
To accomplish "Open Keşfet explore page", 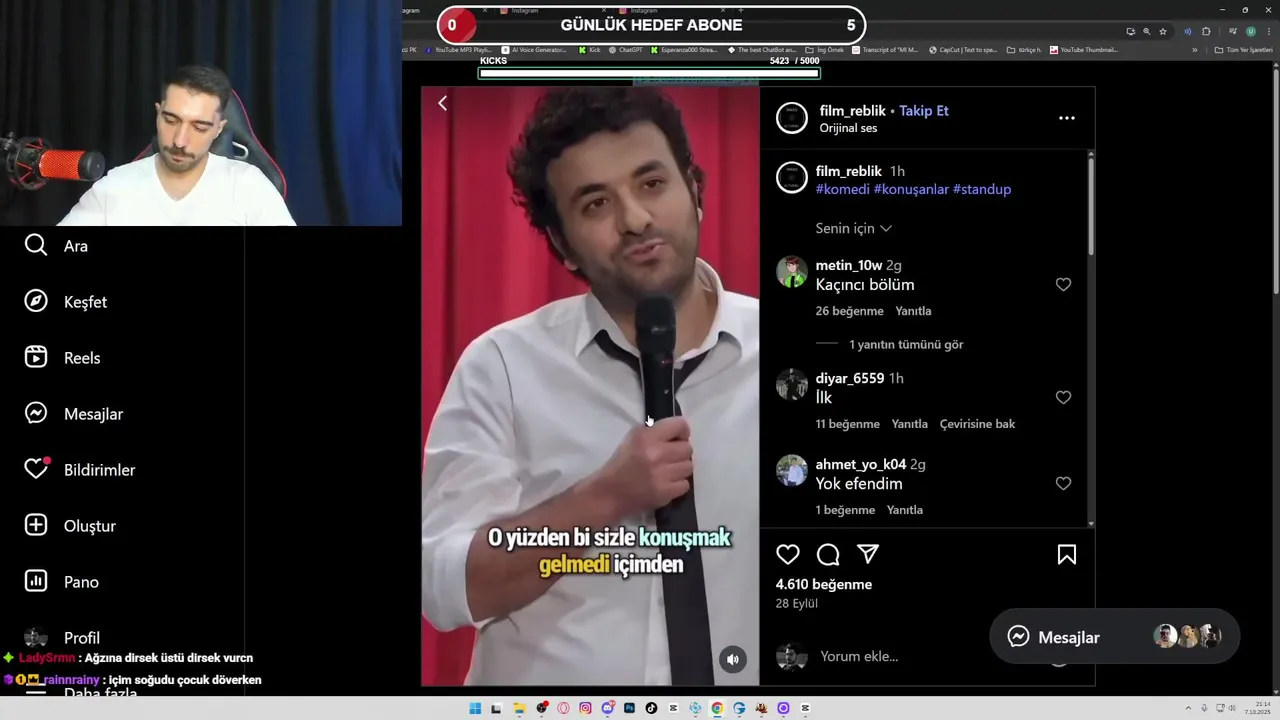I will click(x=65, y=301).
